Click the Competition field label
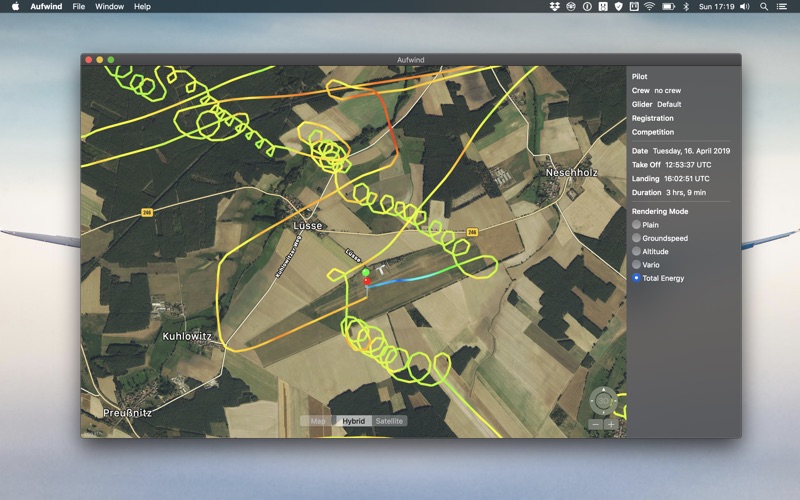 click(653, 132)
